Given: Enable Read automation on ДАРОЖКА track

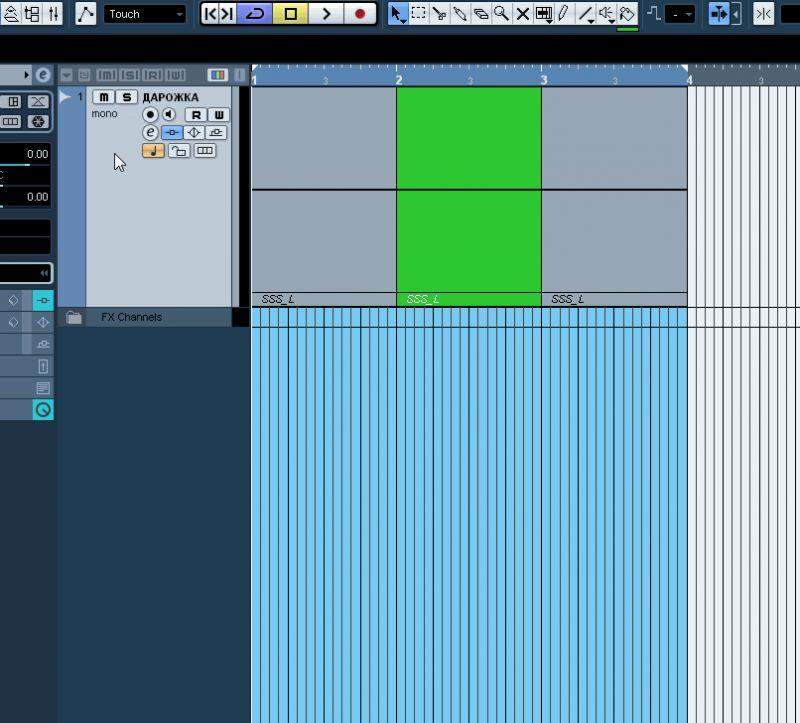Looking at the screenshot, I should (x=197, y=115).
